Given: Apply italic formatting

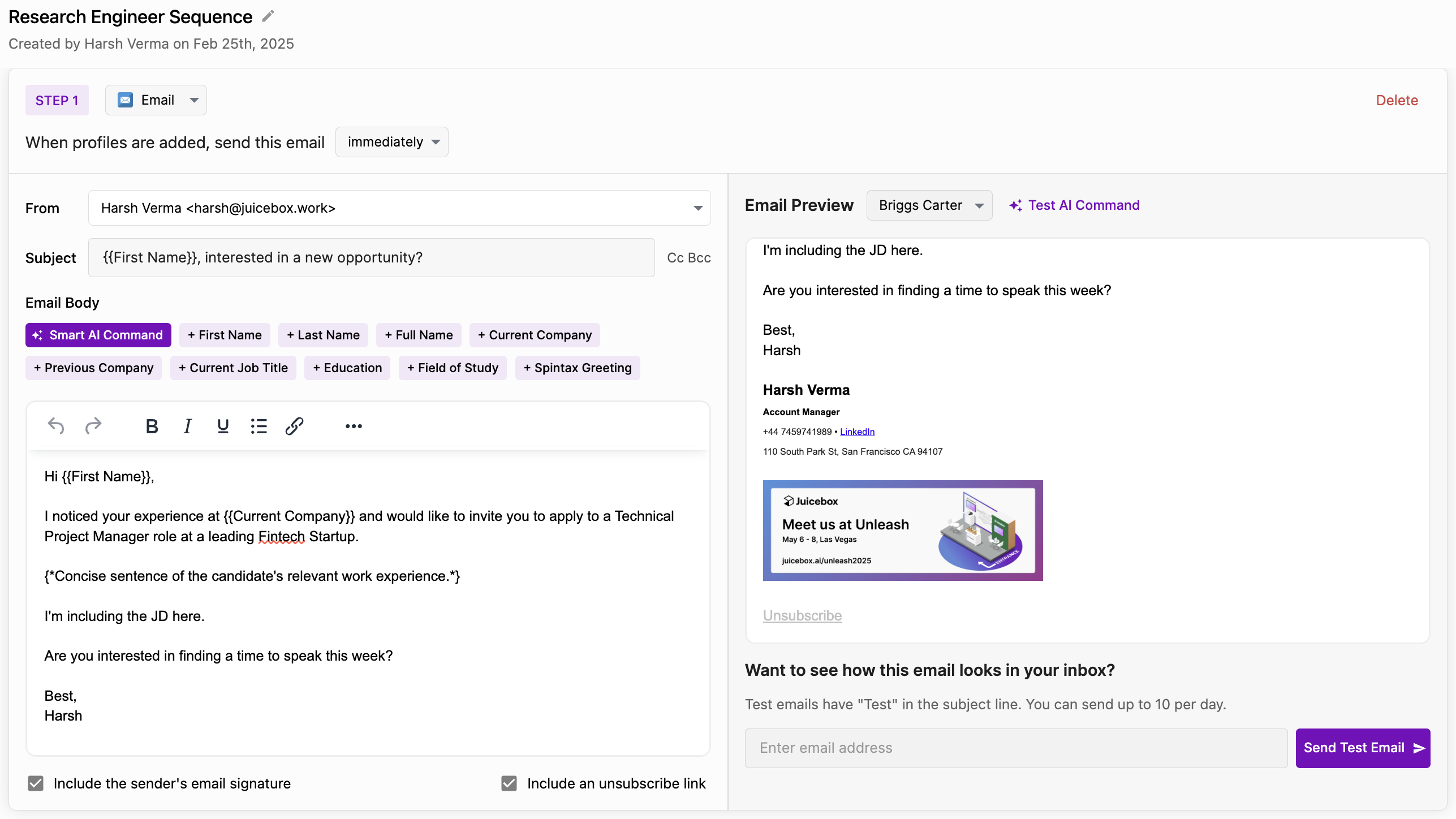Looking at the screenshot, I should (x=187, y=426).
